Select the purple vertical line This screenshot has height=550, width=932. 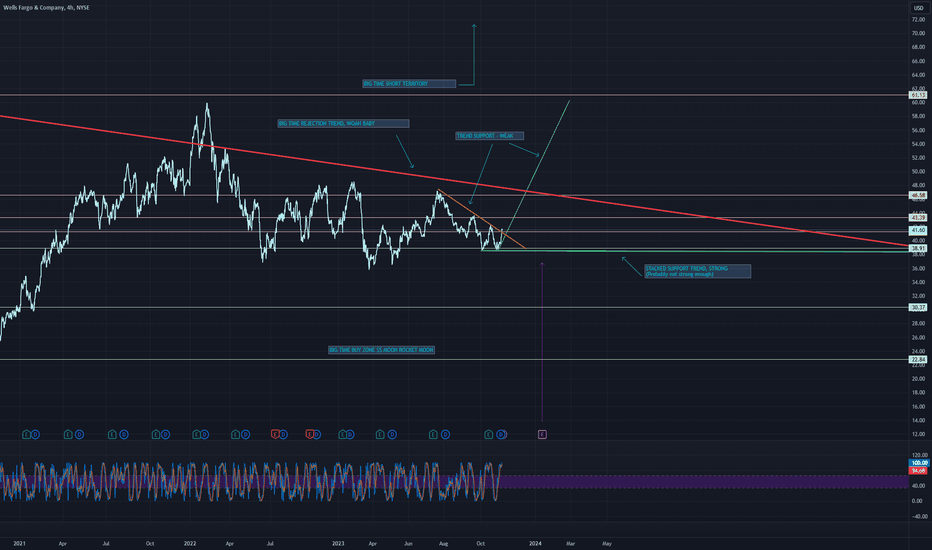[x=542, y=342]
